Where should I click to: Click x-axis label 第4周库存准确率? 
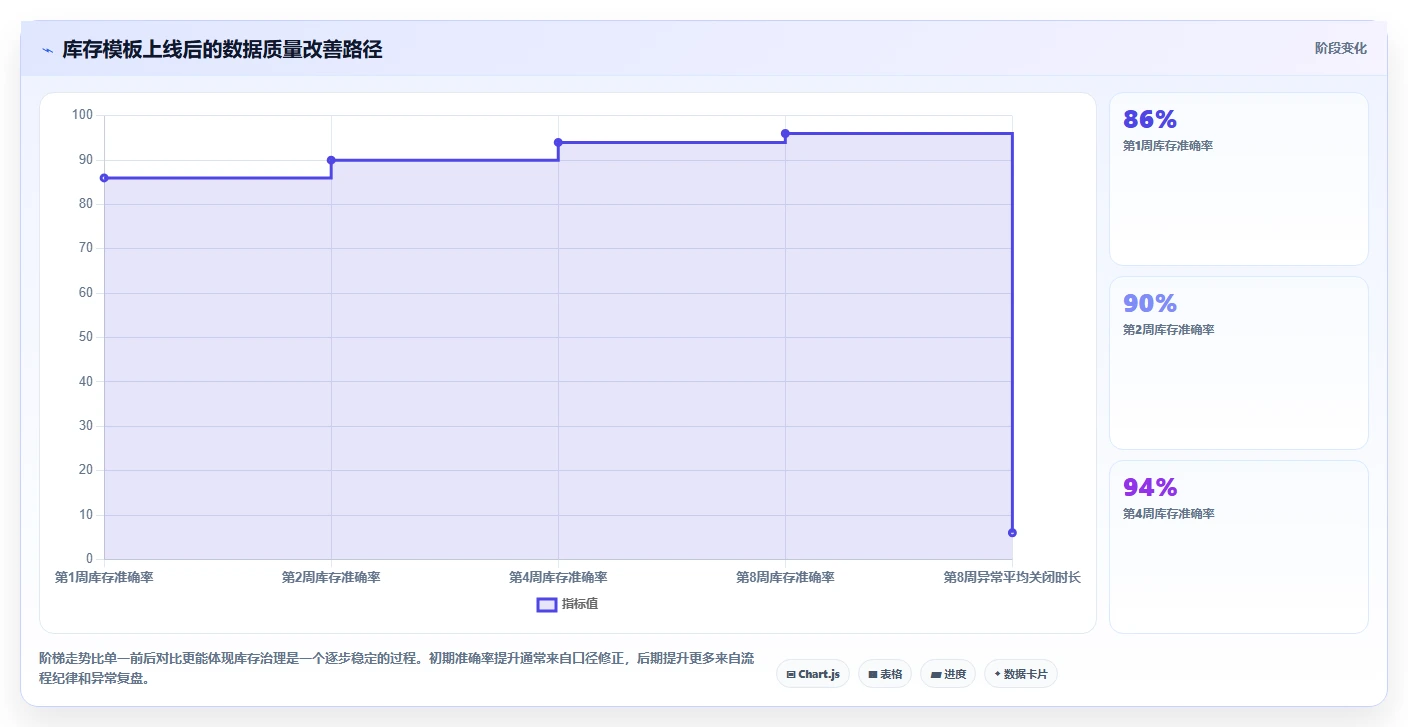558,577
